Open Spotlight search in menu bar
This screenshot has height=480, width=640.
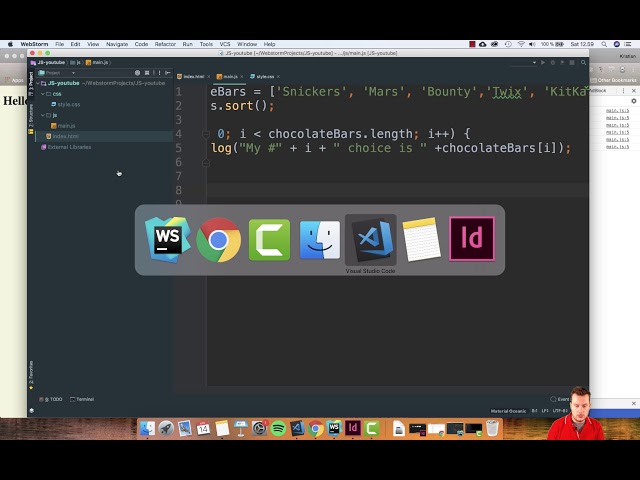pos(604,44)
